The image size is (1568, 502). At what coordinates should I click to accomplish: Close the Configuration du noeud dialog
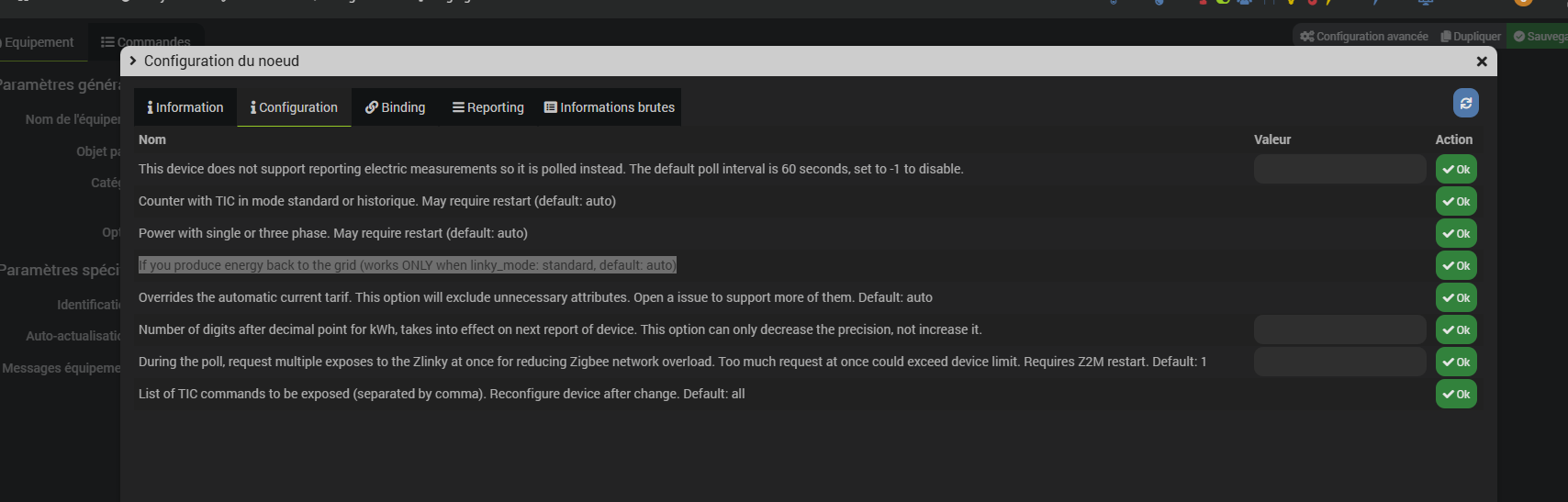pos(1481,61)
